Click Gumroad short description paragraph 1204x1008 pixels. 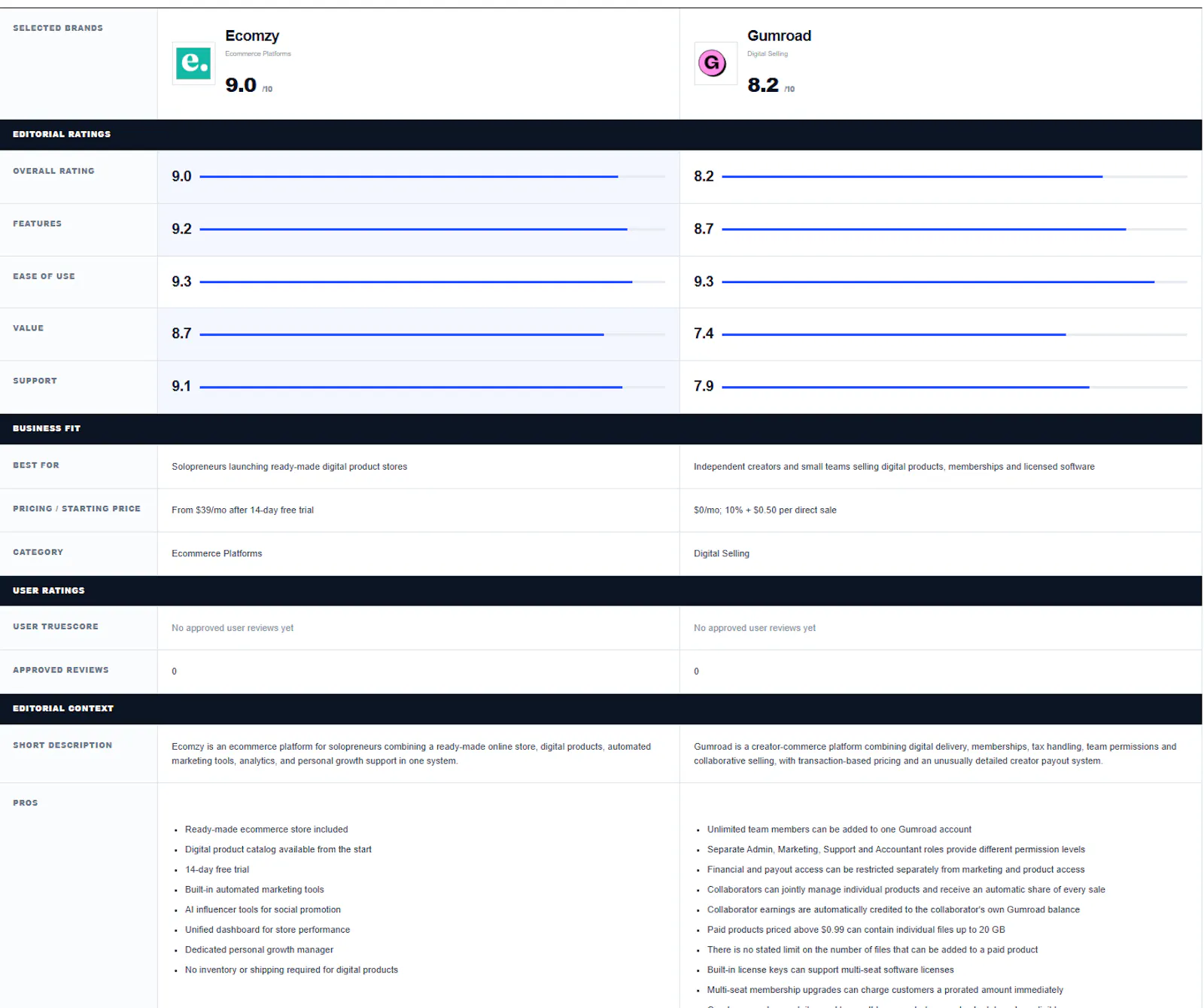tap(935, 754)
